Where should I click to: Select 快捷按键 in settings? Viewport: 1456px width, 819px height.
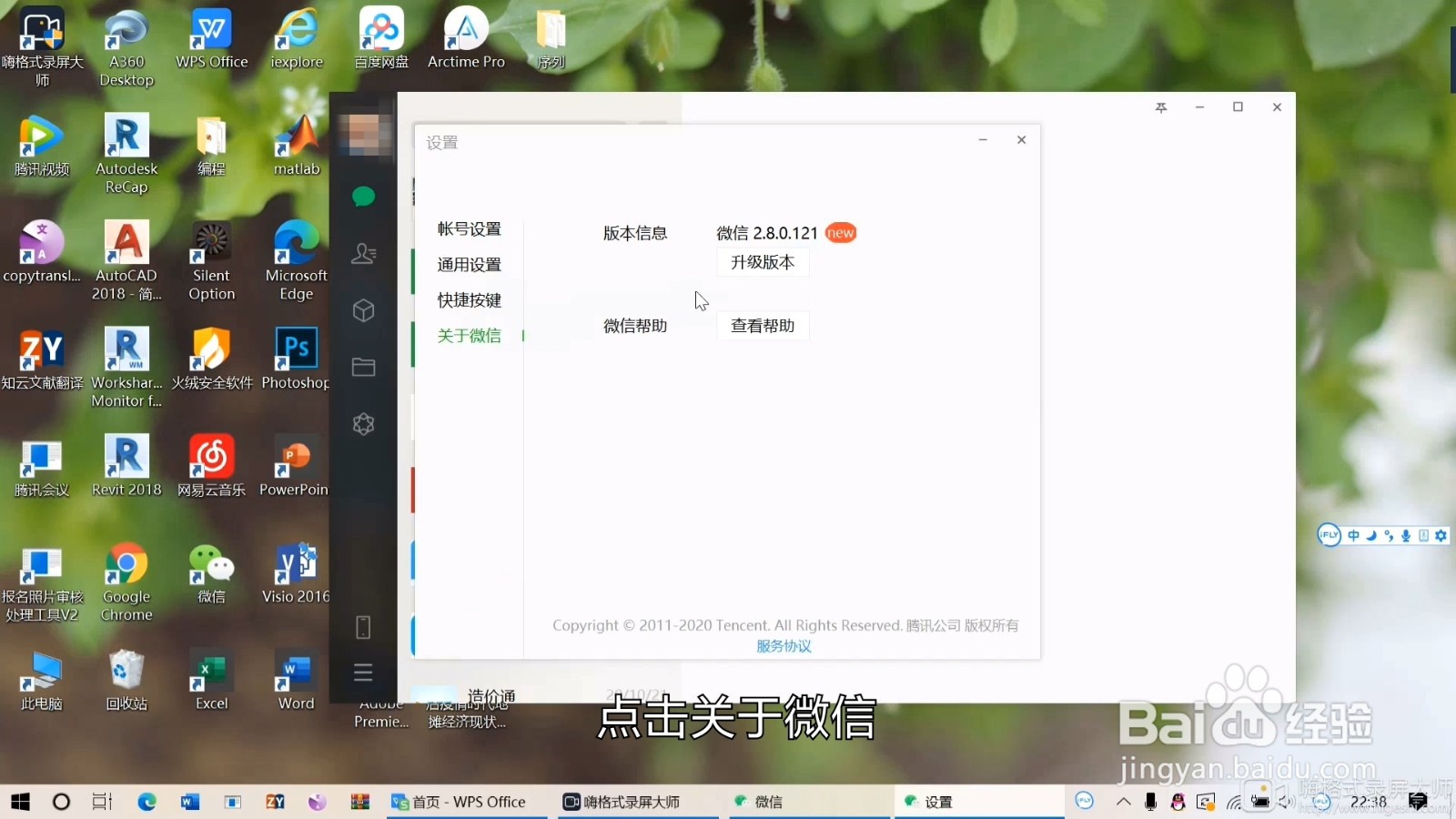[469, 299]
